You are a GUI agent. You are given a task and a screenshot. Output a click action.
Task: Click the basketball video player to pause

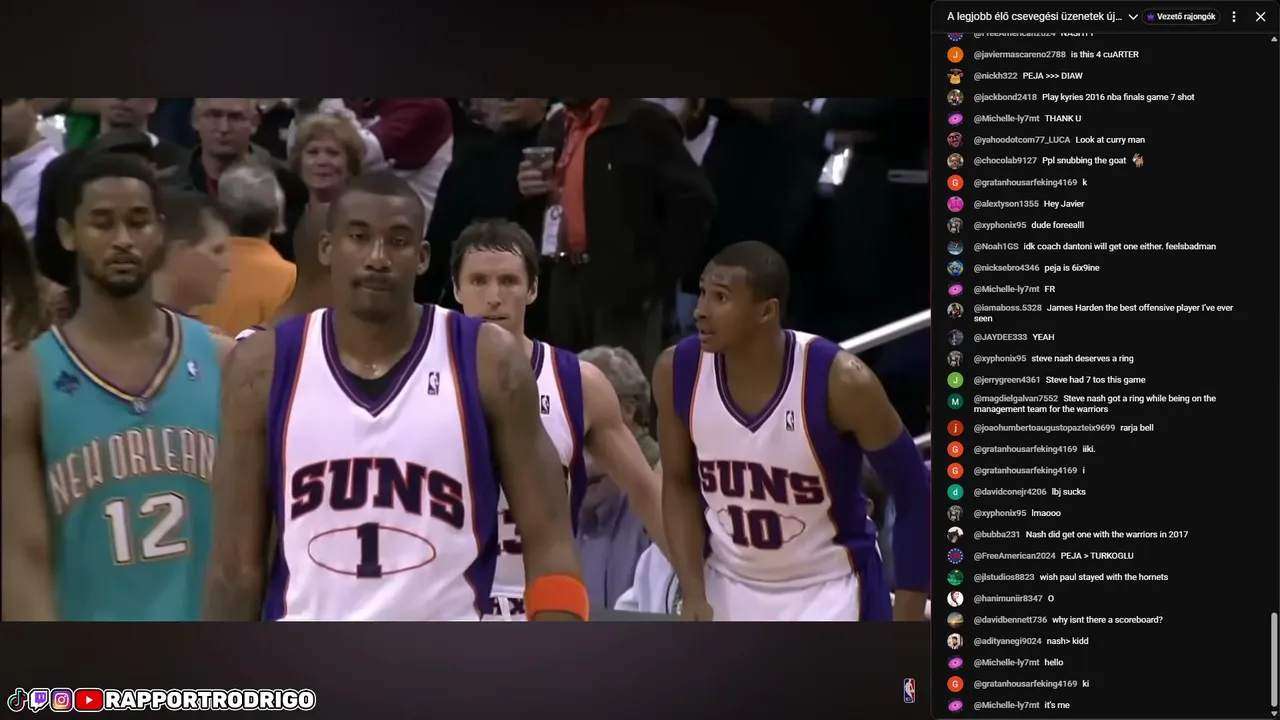[465, 359]
